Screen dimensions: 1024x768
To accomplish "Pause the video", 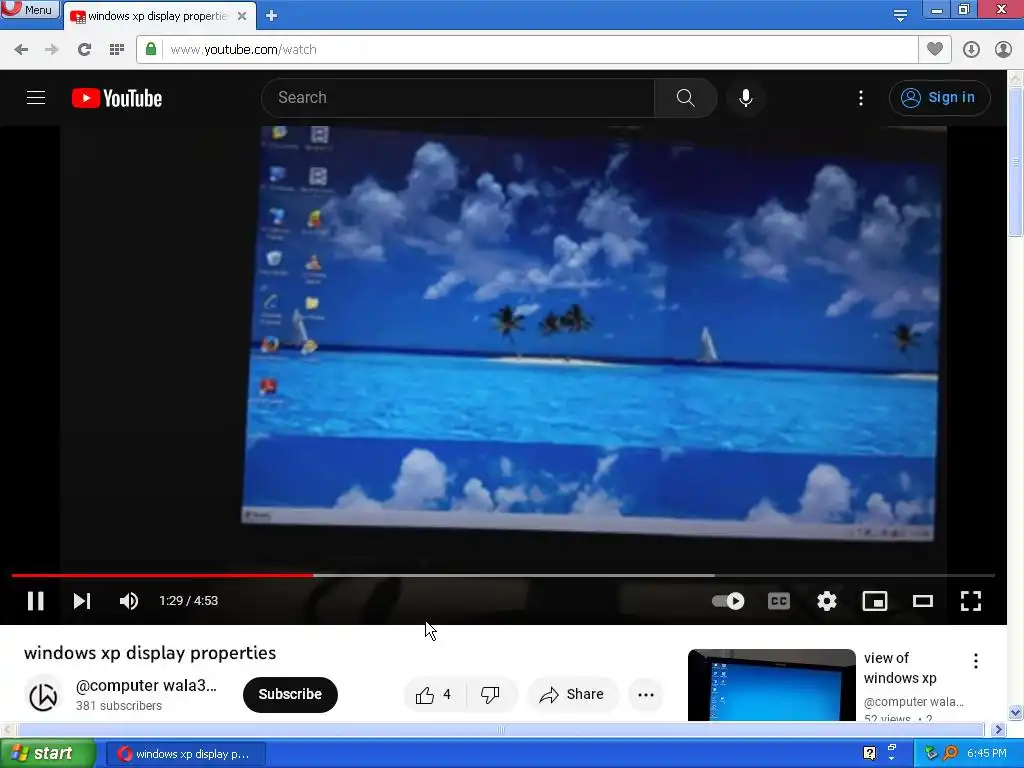I will 36,601.
